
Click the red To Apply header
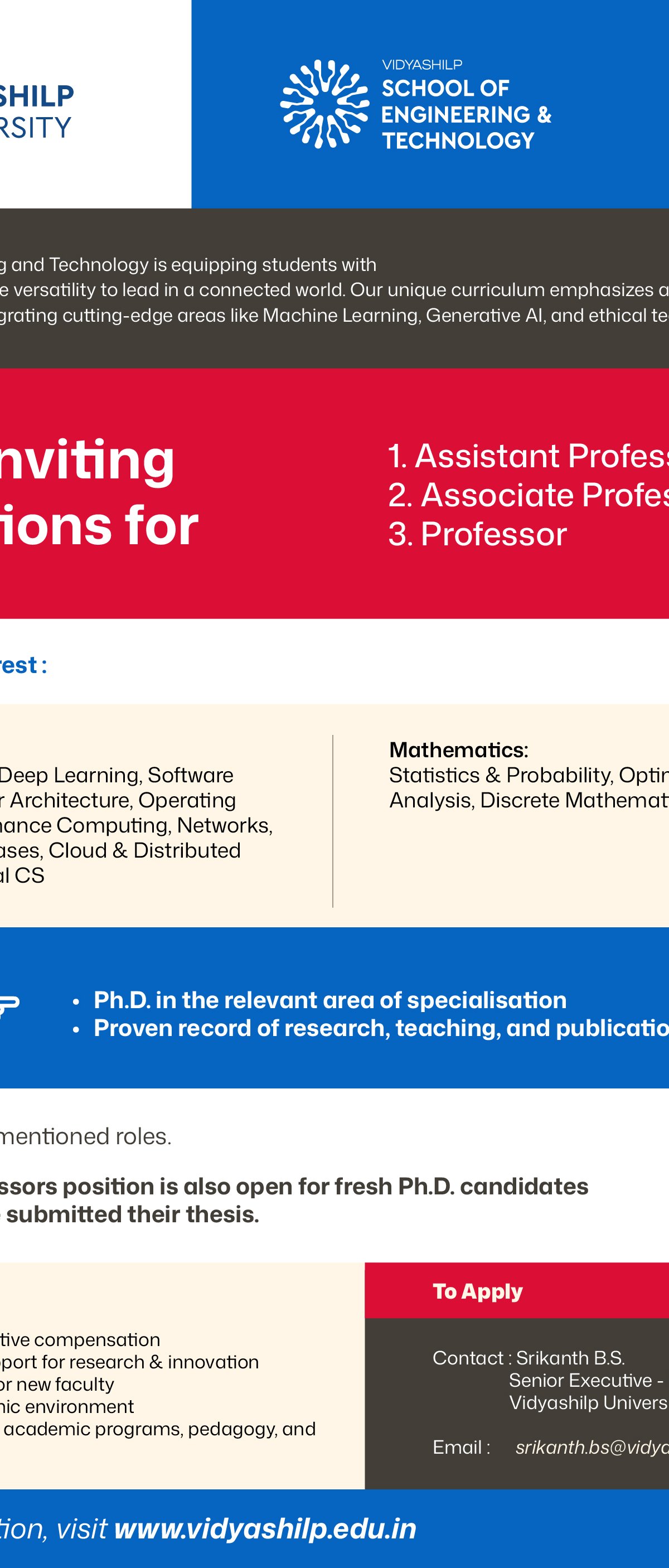[478, 1291]
